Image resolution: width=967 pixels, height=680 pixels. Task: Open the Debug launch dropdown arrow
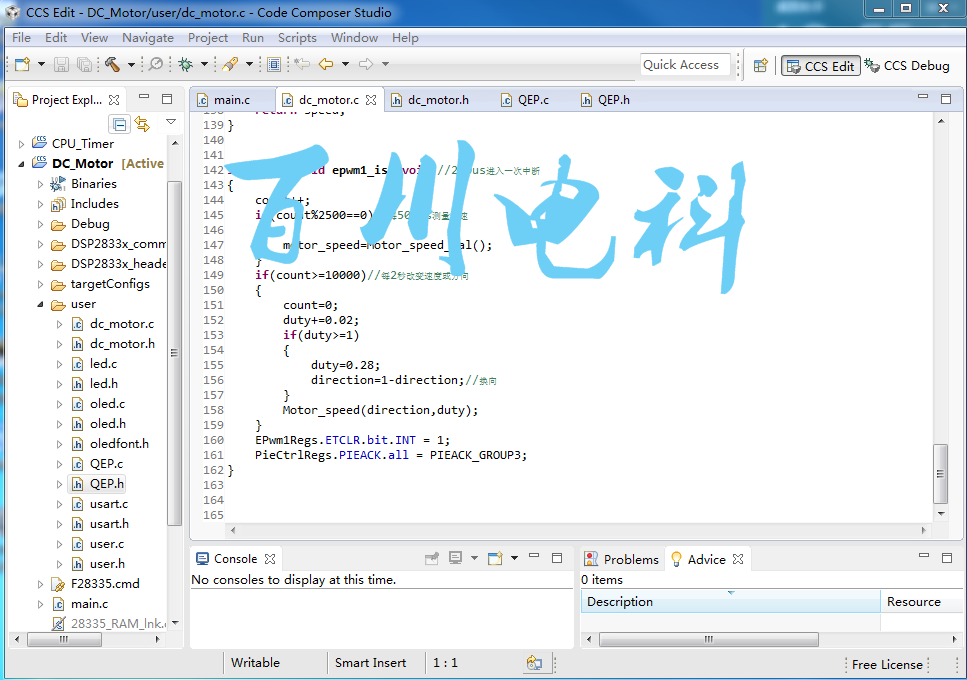(x=204, y=64)
